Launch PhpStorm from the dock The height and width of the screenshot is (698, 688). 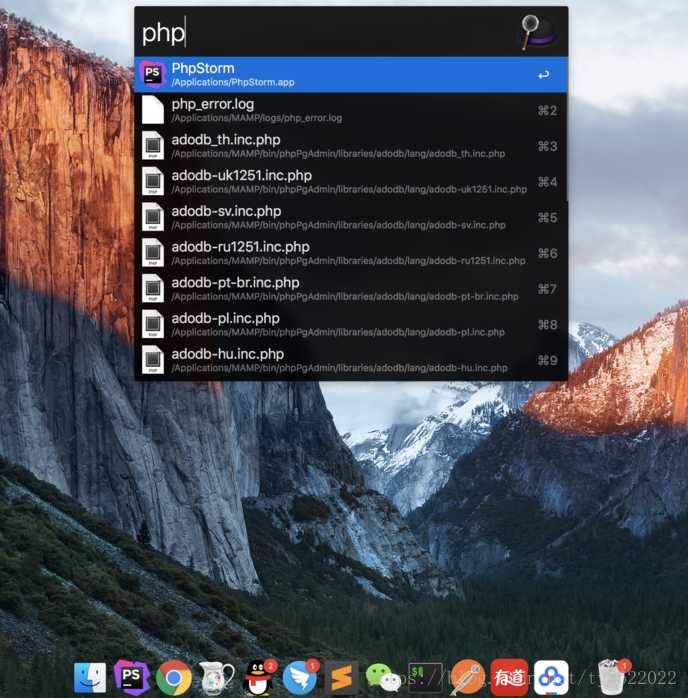(x=132, y=678)
